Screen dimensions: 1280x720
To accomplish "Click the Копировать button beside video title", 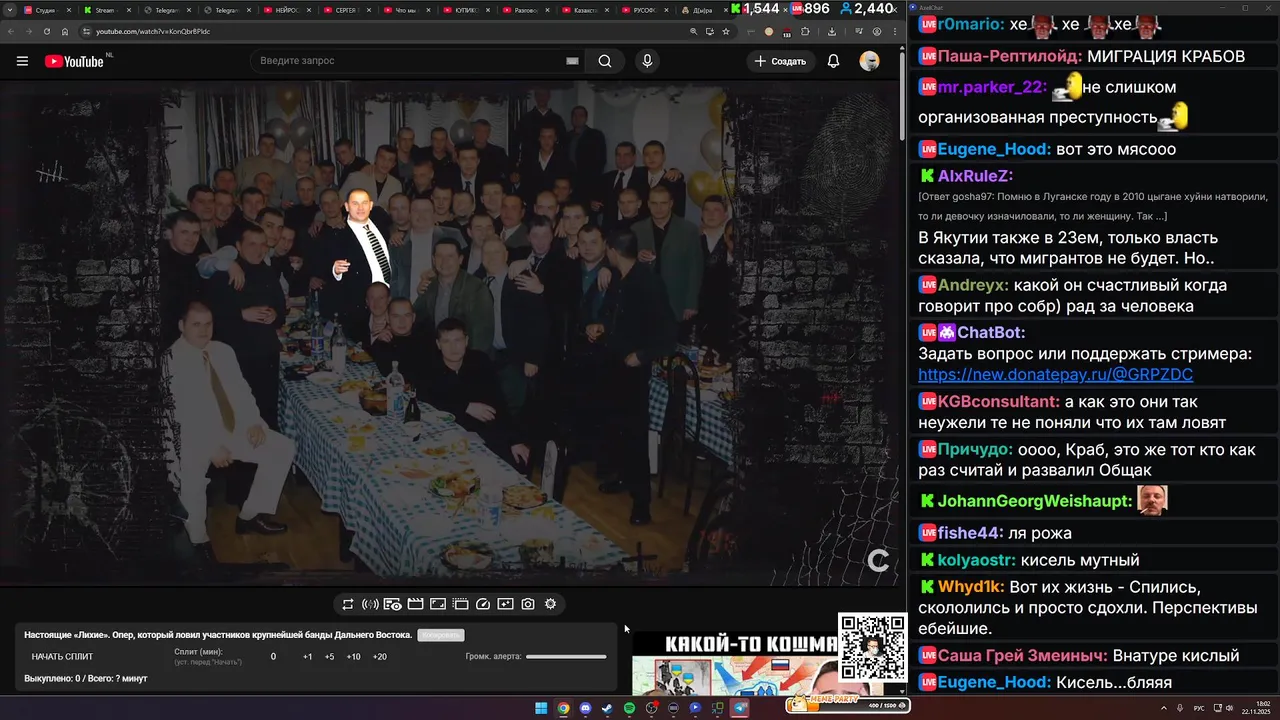I will pos(441,635).
